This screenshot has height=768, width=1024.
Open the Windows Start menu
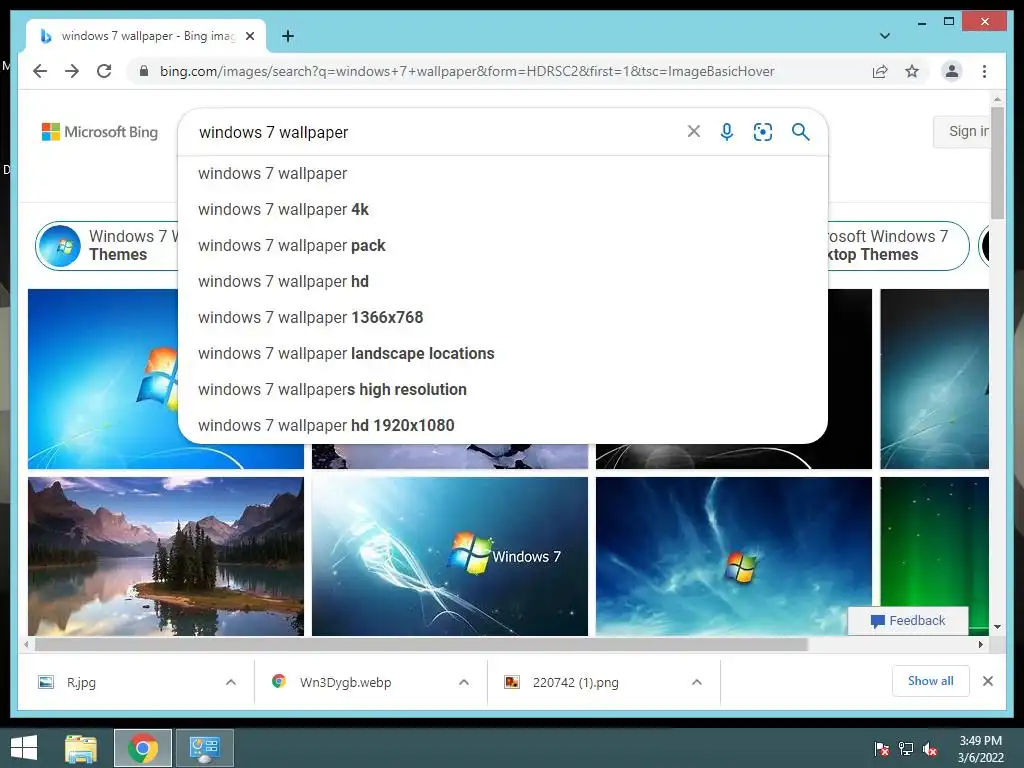pos(24,748)
